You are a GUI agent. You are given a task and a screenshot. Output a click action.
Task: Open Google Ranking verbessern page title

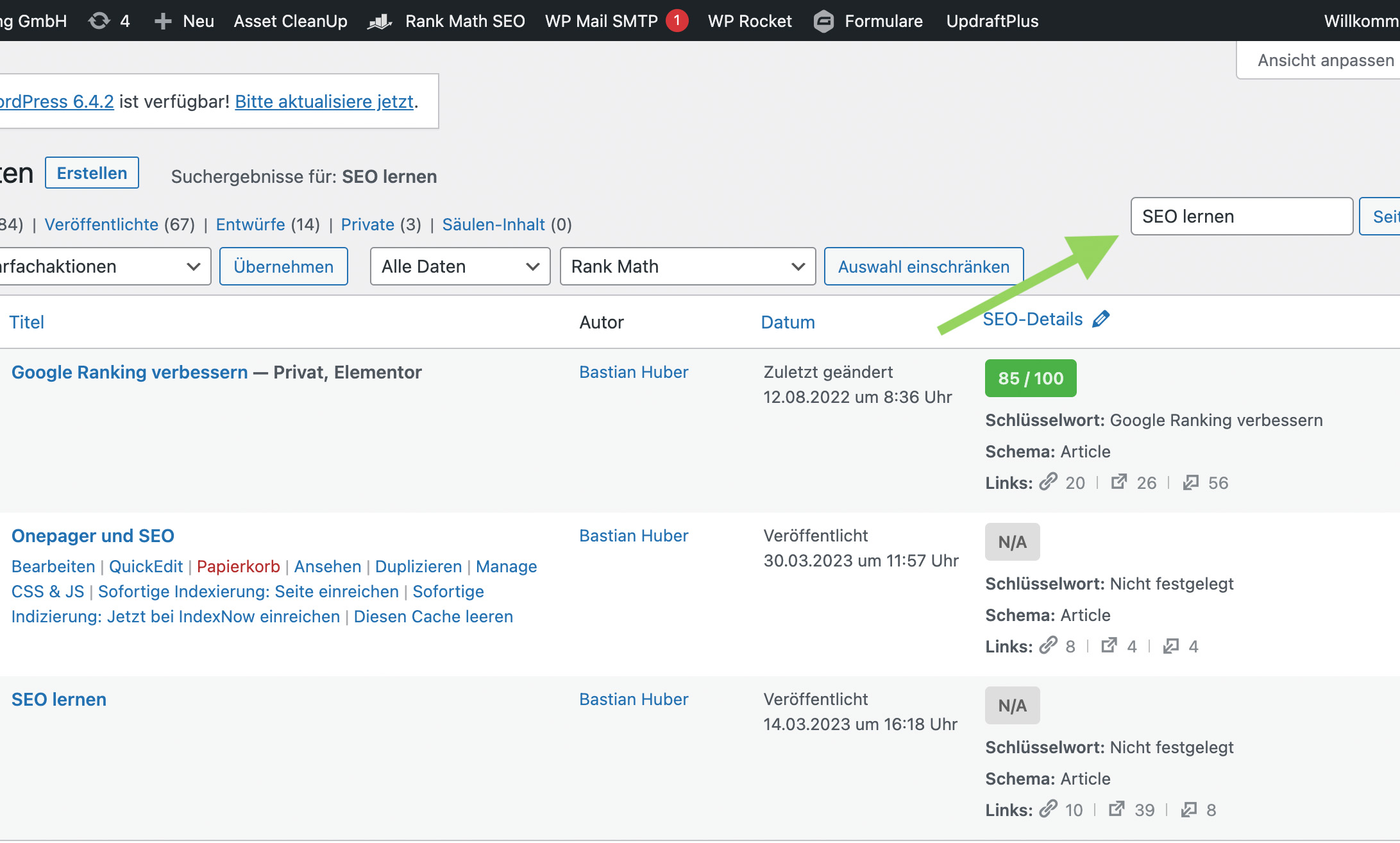(x=130, y=372)
